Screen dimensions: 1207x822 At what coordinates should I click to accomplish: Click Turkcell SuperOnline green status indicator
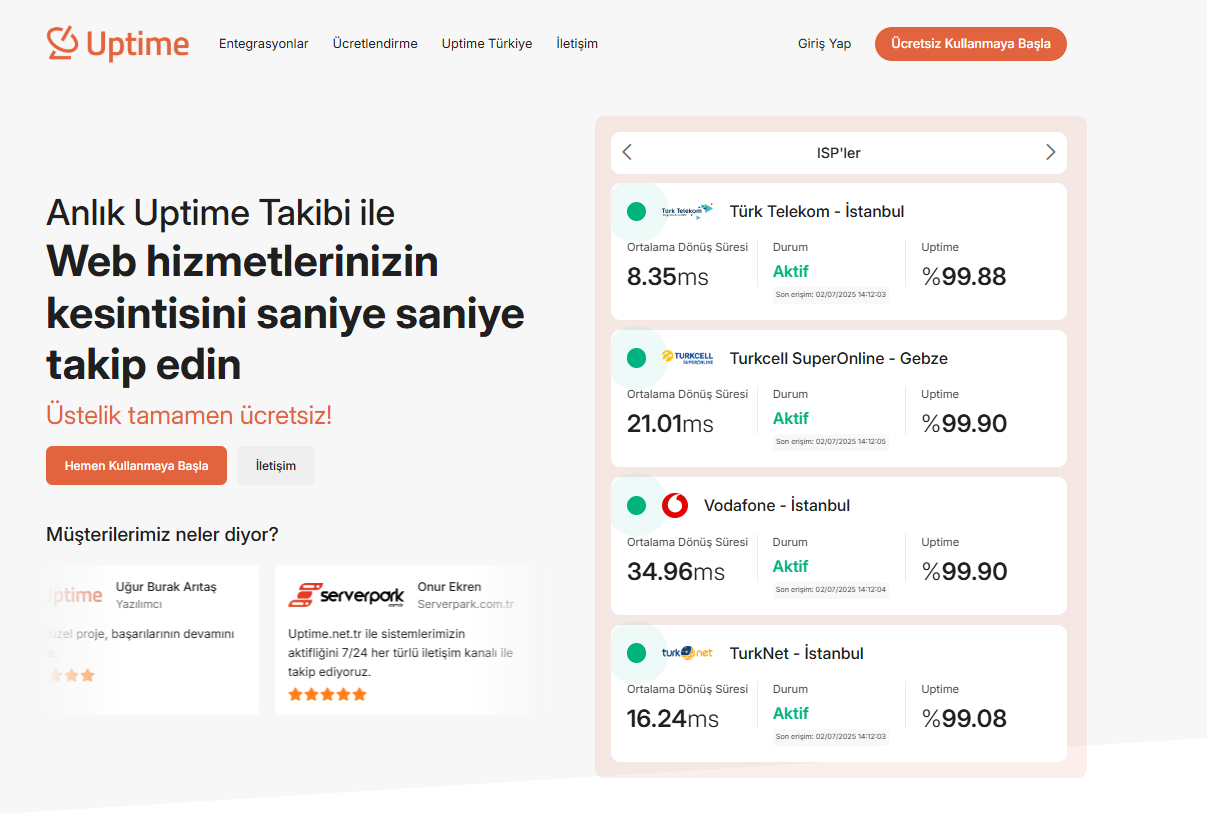(x=636, y=358)
